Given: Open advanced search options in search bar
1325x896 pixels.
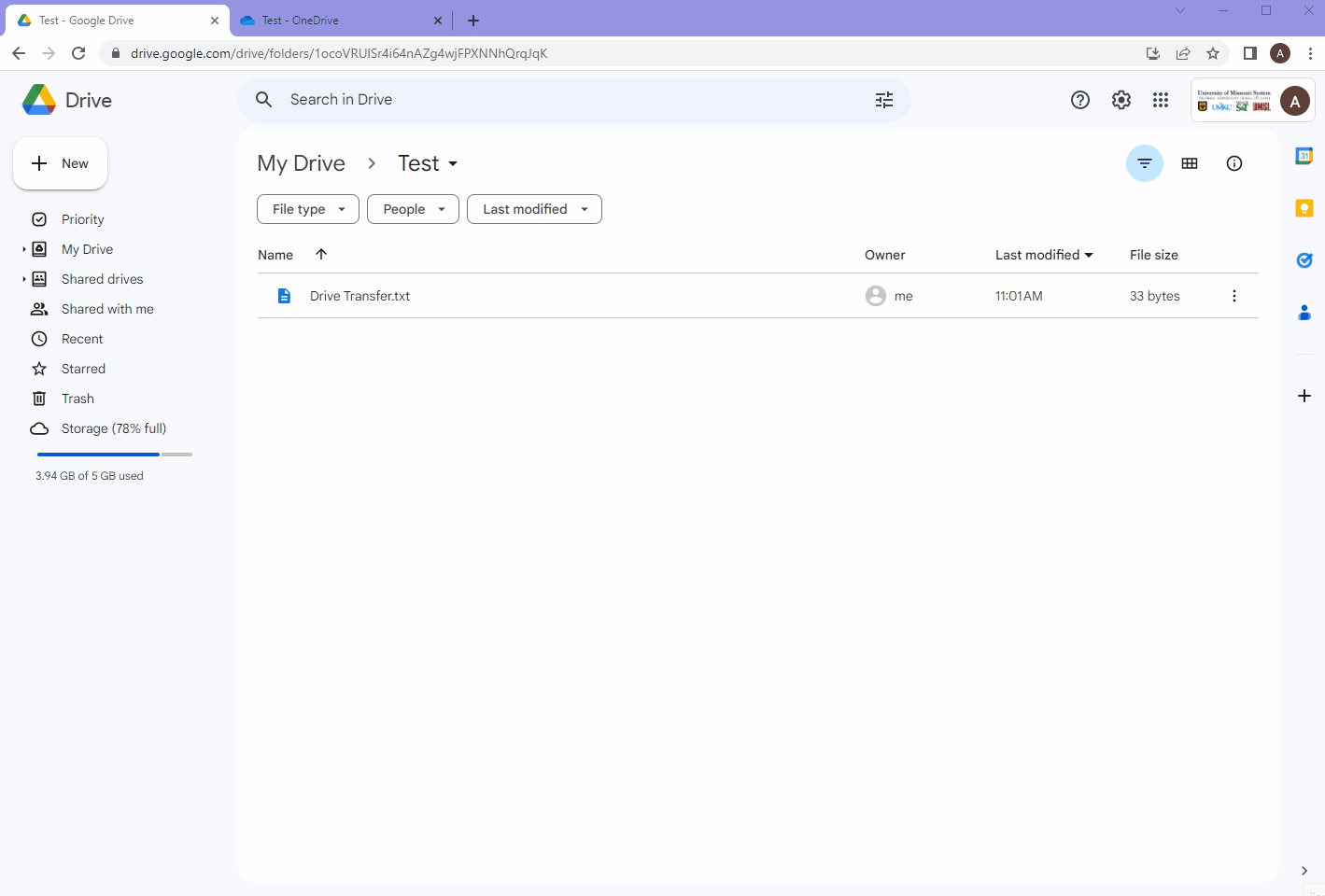Looking at the screenshot, I should coord(883,99).
